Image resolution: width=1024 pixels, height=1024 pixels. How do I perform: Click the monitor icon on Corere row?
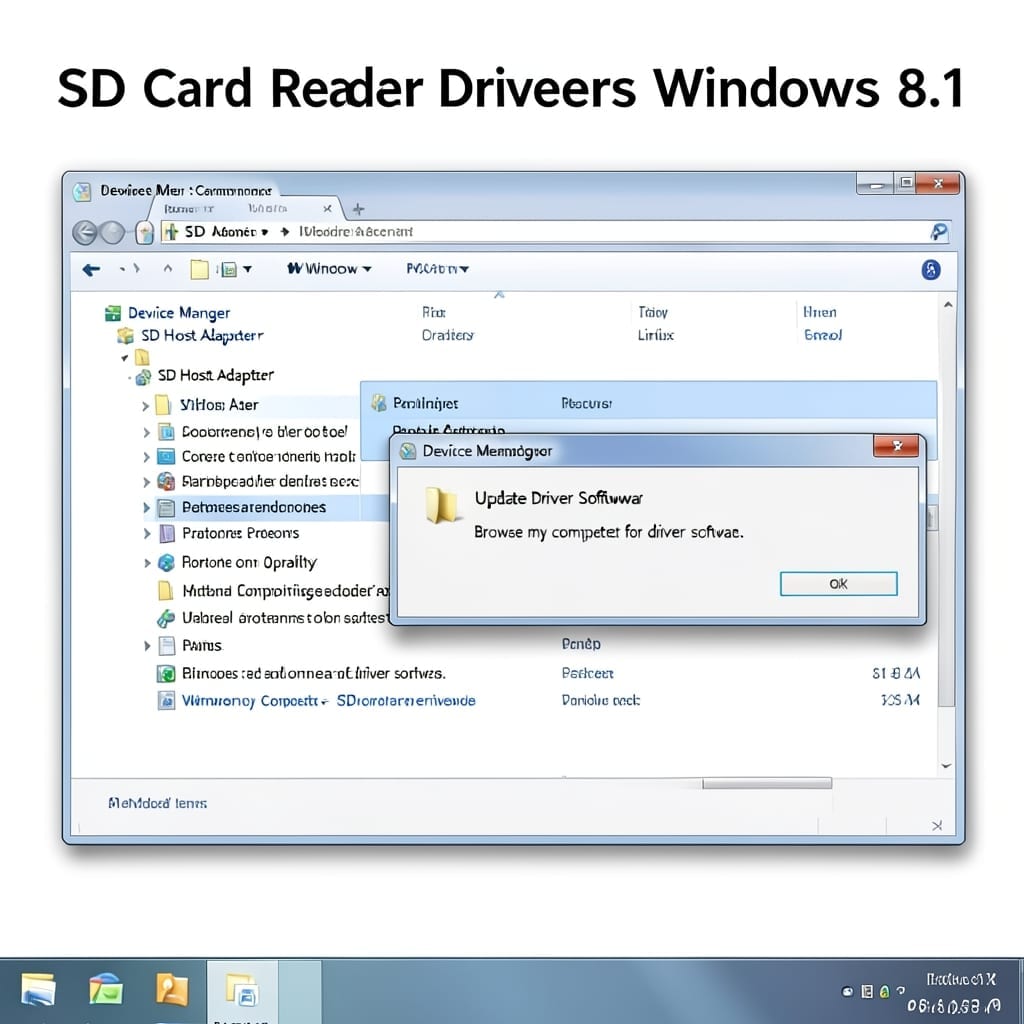click(x=167, y=456)
